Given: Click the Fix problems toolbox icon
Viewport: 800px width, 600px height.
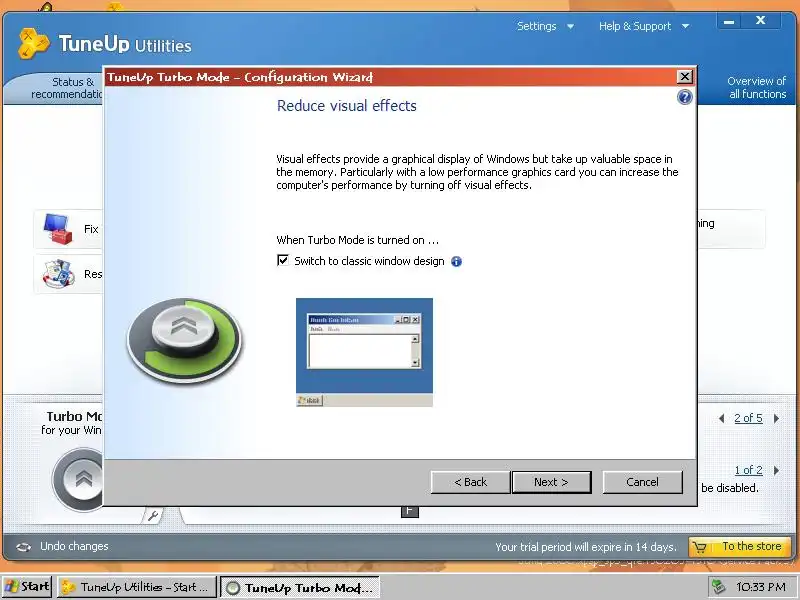Looking at the screenshot, I should 58,229.
